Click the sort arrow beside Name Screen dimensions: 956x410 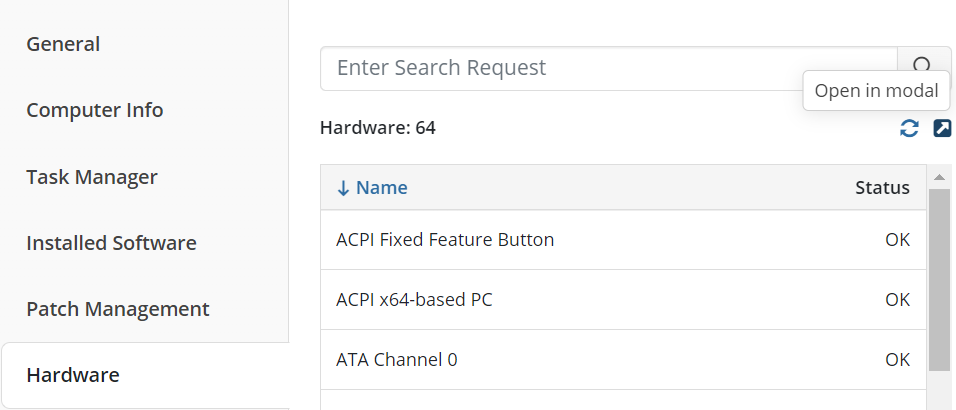tap(343, 188)
